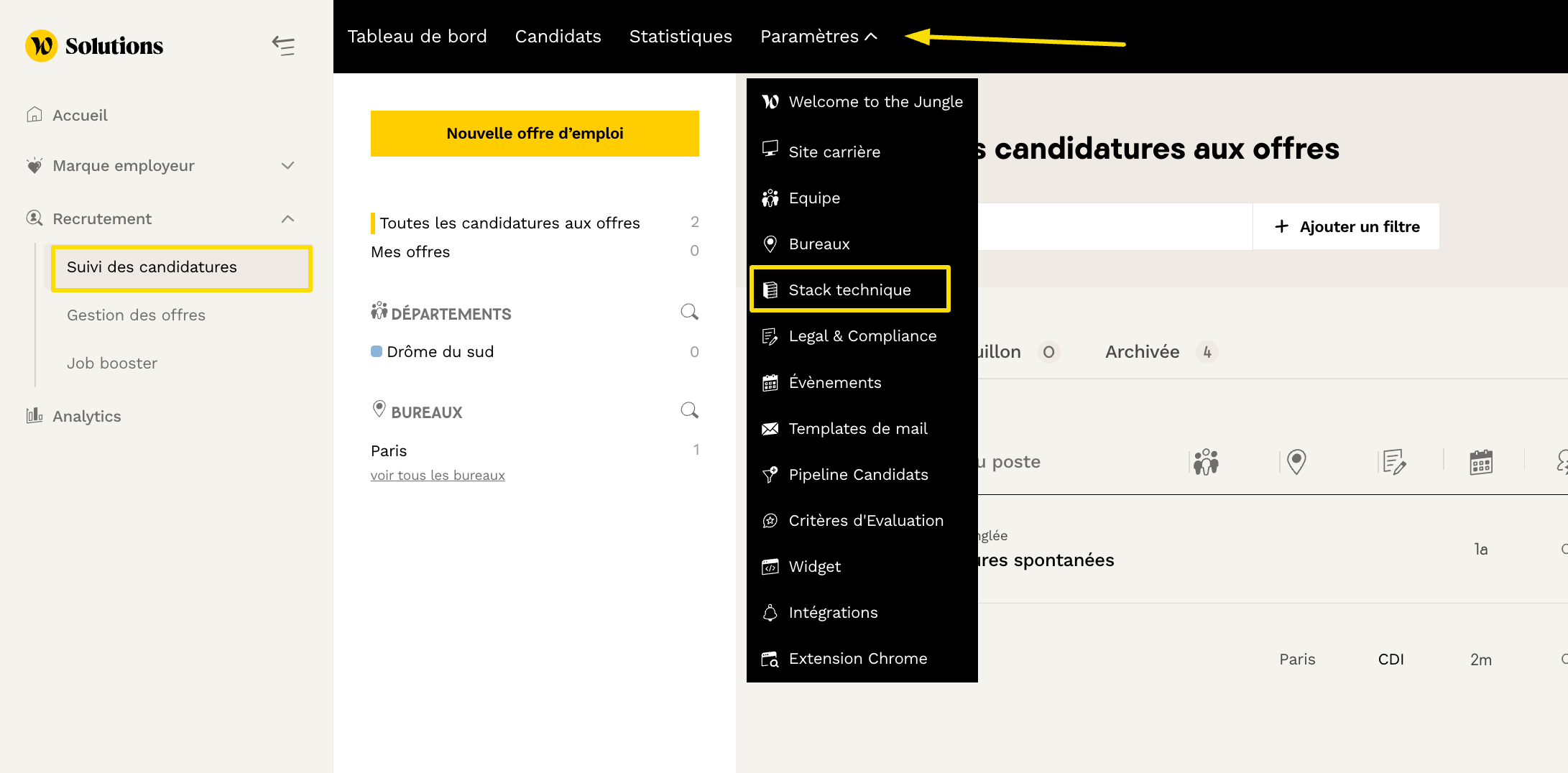Click the contract type column icon
1568x773 pixels.
coord(1394,462)
